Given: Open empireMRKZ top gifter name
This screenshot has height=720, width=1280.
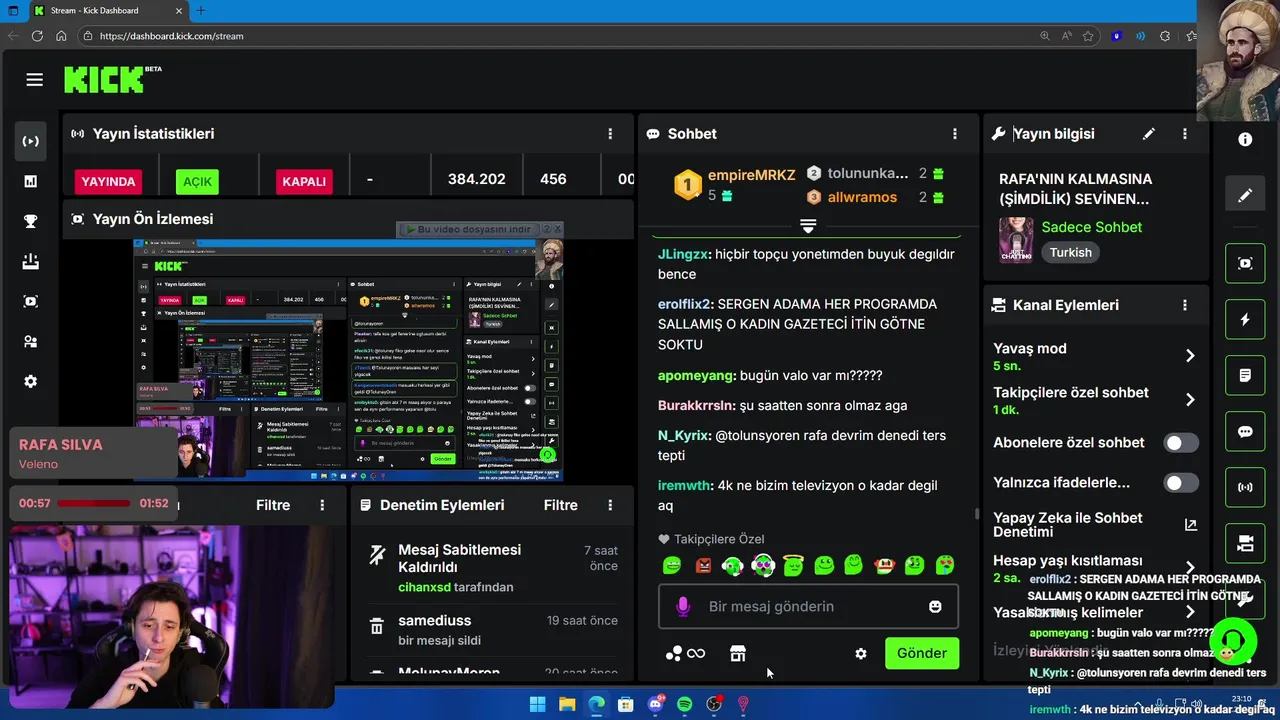Looking at the screenshot, I should coord(752,175).
